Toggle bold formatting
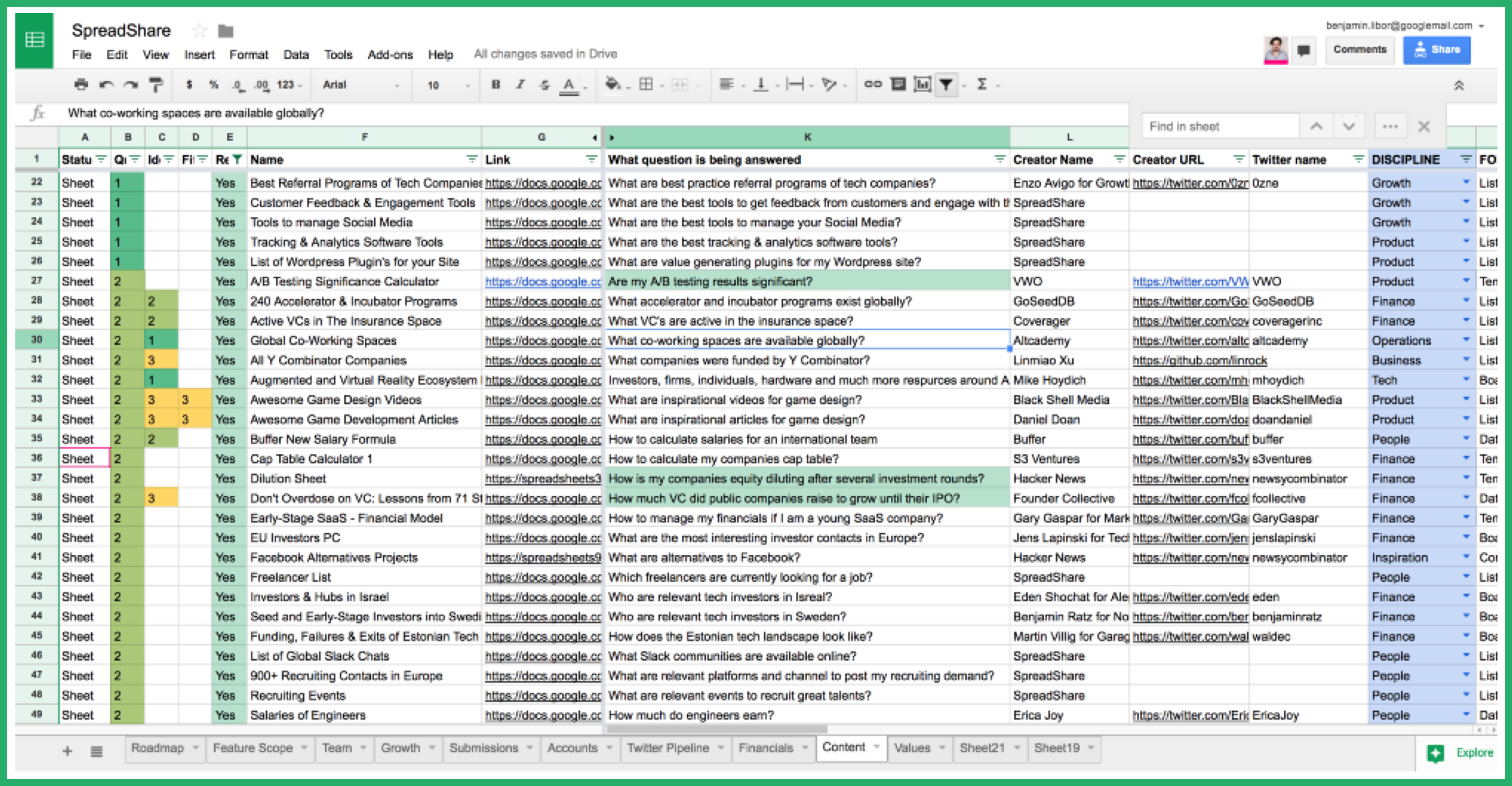 tap(496, 85)
